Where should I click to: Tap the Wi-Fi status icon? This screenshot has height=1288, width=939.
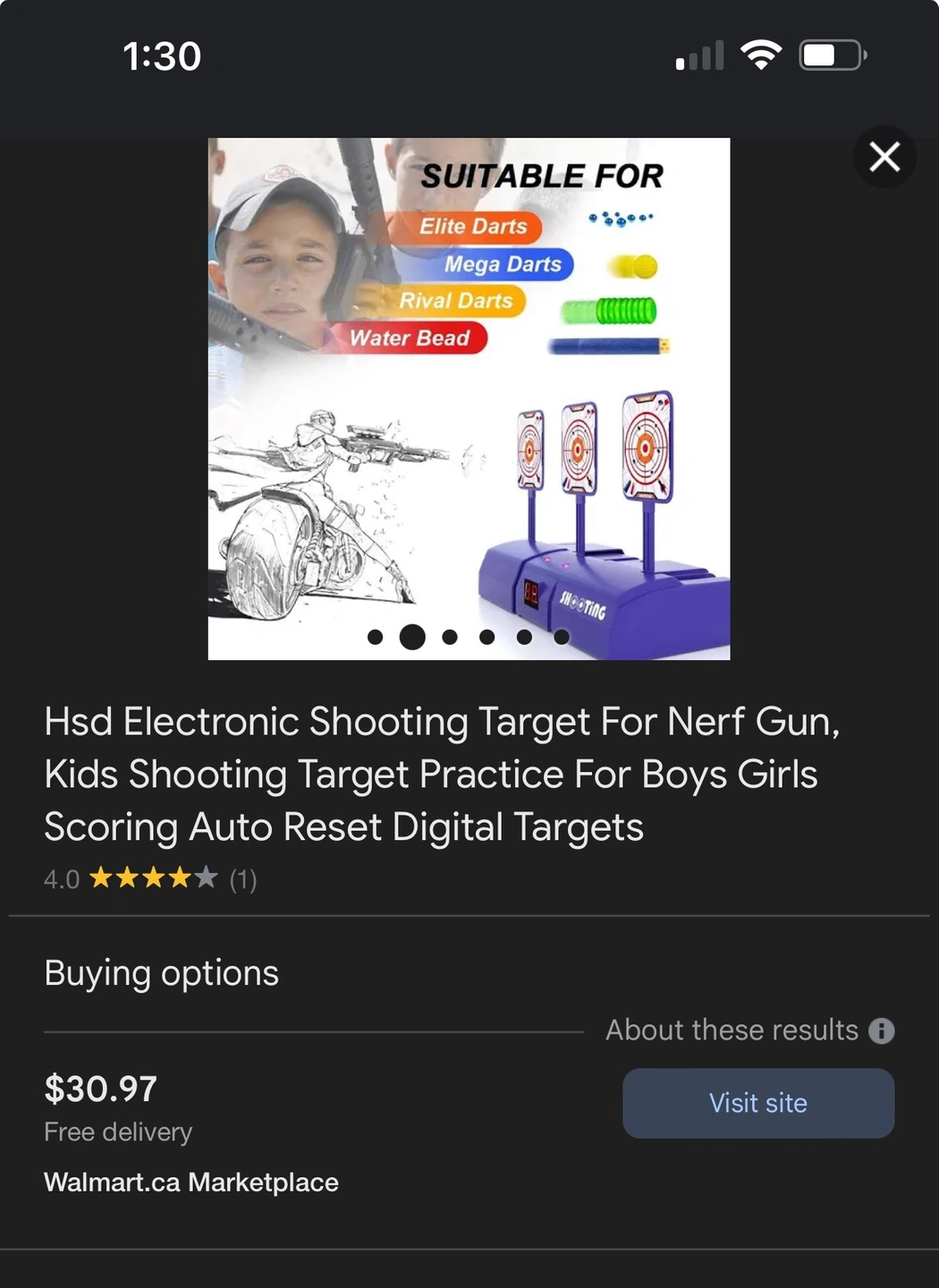(761, 55)
